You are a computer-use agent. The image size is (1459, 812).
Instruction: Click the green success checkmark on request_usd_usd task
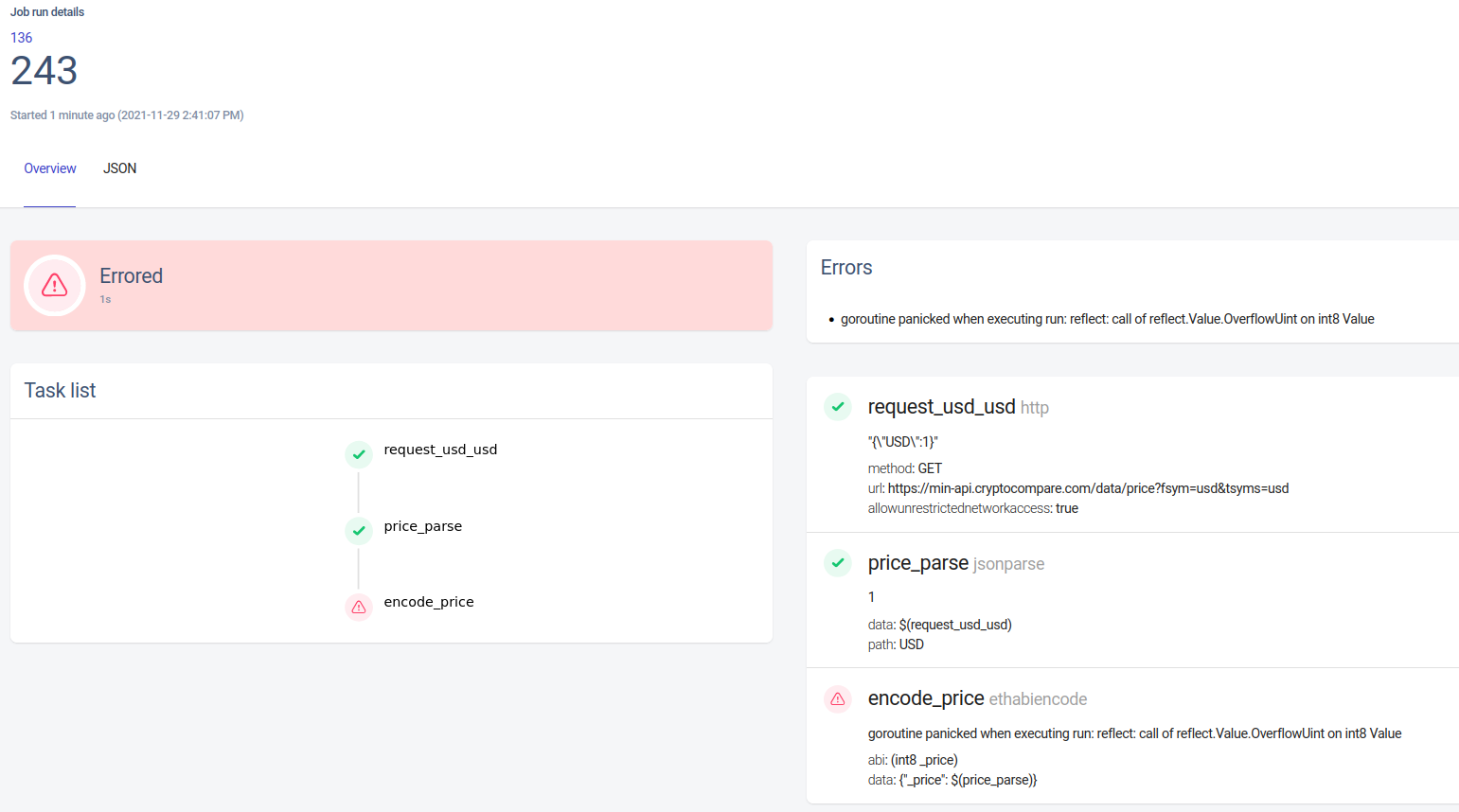(x=358, y=454)
